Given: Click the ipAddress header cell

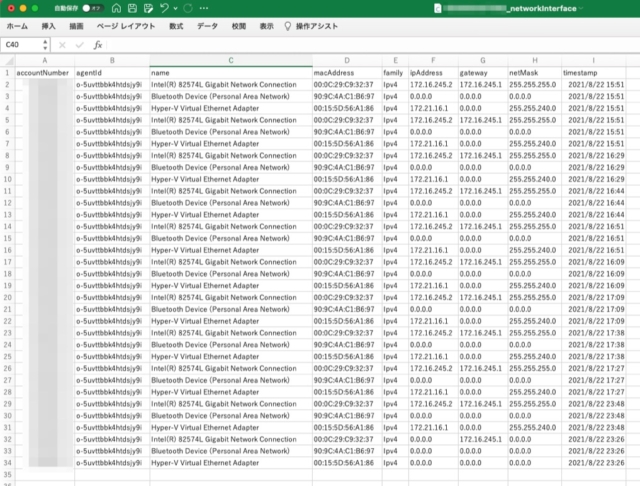Looking at the screenshot, I should 433,73.
